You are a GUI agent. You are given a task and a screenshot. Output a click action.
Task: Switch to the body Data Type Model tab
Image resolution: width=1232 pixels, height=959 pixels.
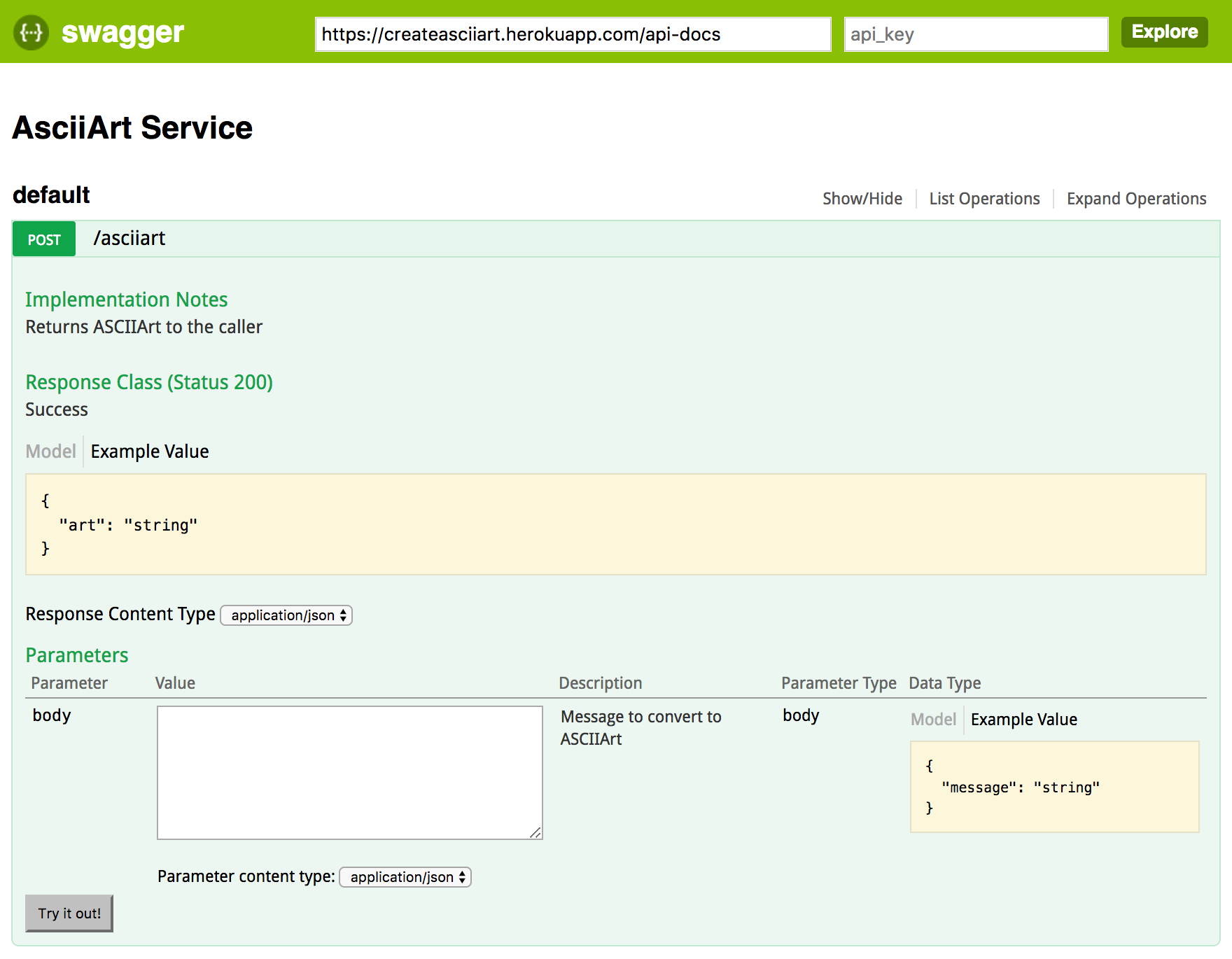[932, 720]
